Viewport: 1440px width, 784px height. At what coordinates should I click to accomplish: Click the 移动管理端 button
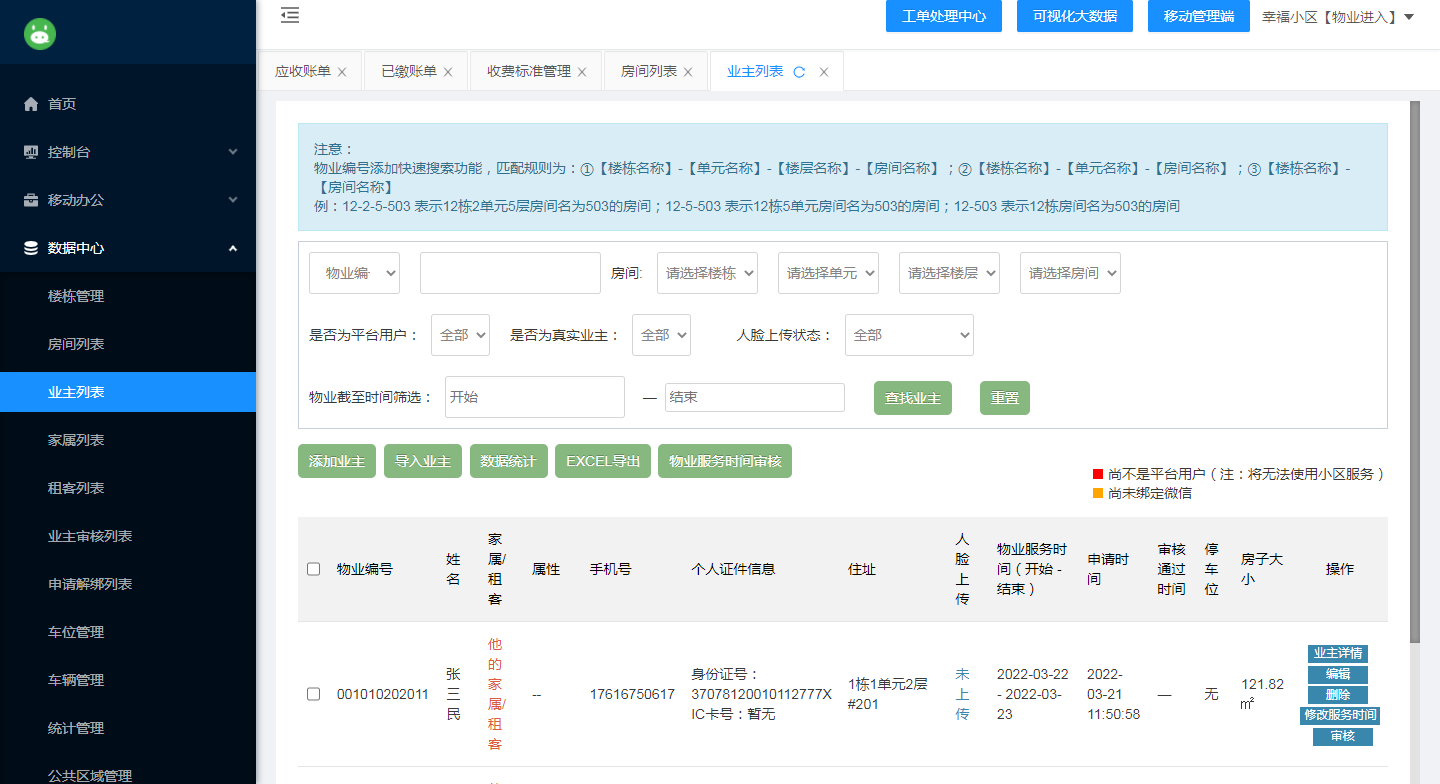[x=1199, y=16]
